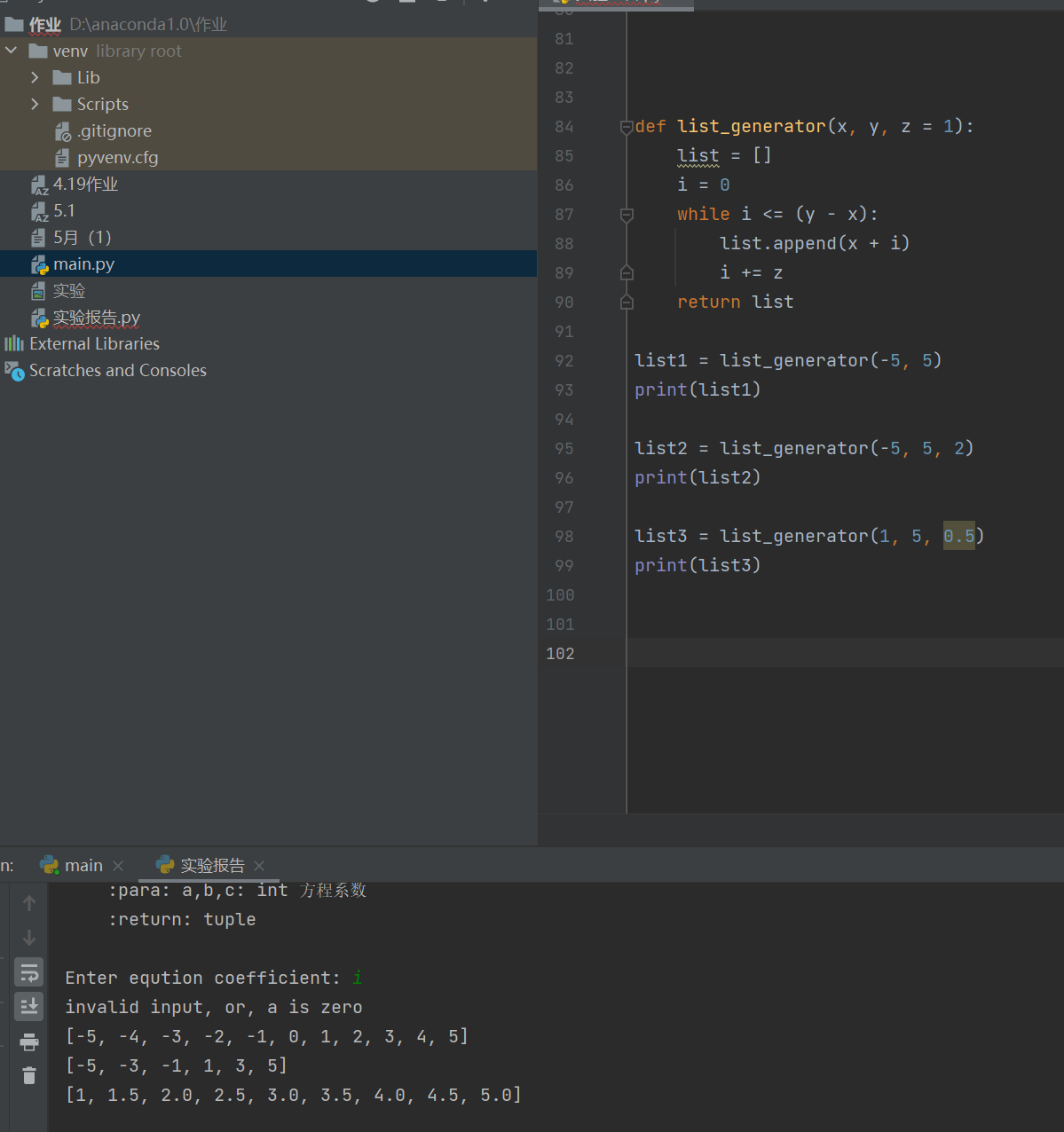Screen dimensions: 1064x1132
Task: Click the main.py Python file icon
Action: (x=39, y=264)
